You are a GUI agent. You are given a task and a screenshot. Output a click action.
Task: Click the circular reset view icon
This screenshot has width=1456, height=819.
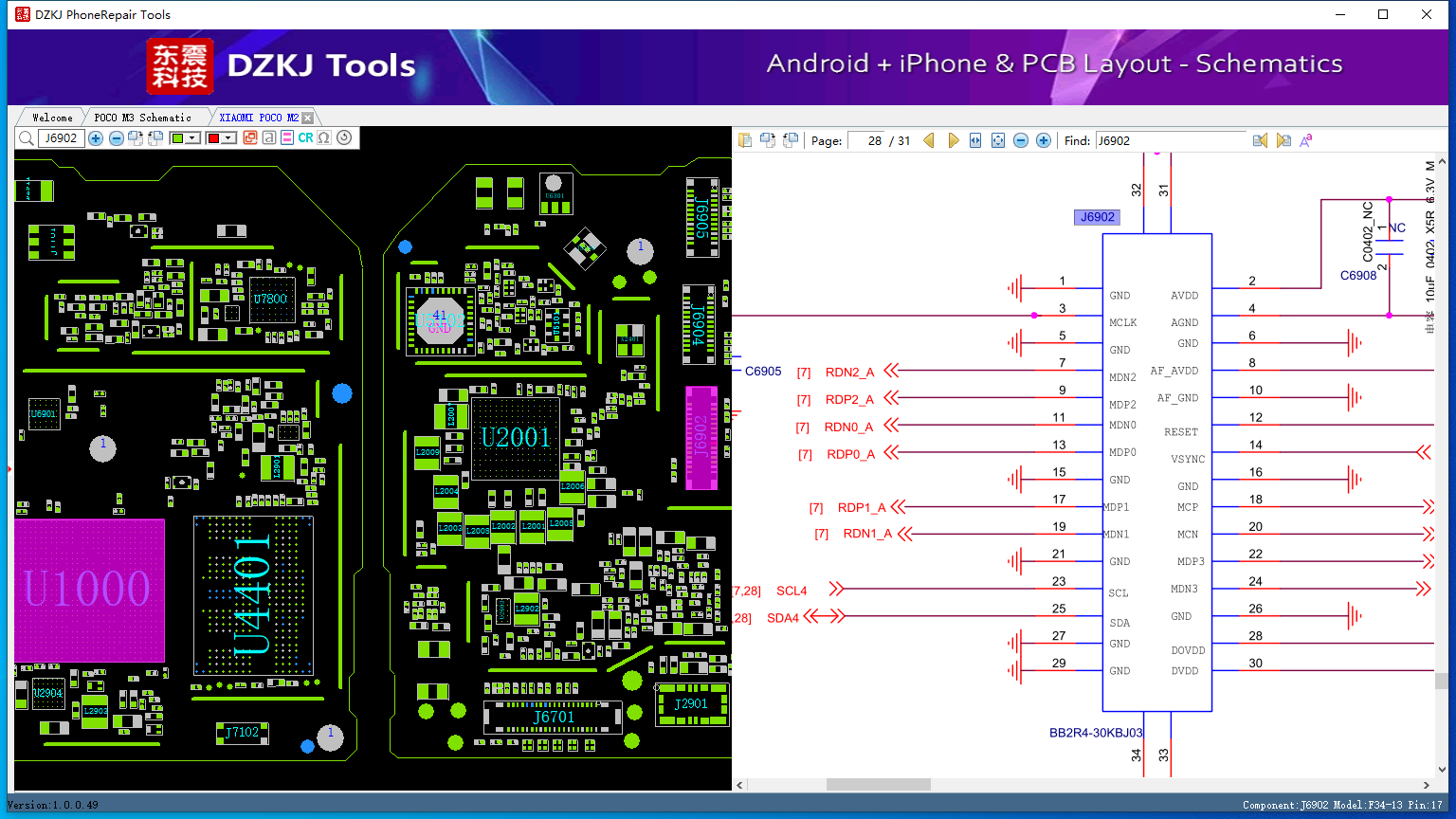point(344,137)
